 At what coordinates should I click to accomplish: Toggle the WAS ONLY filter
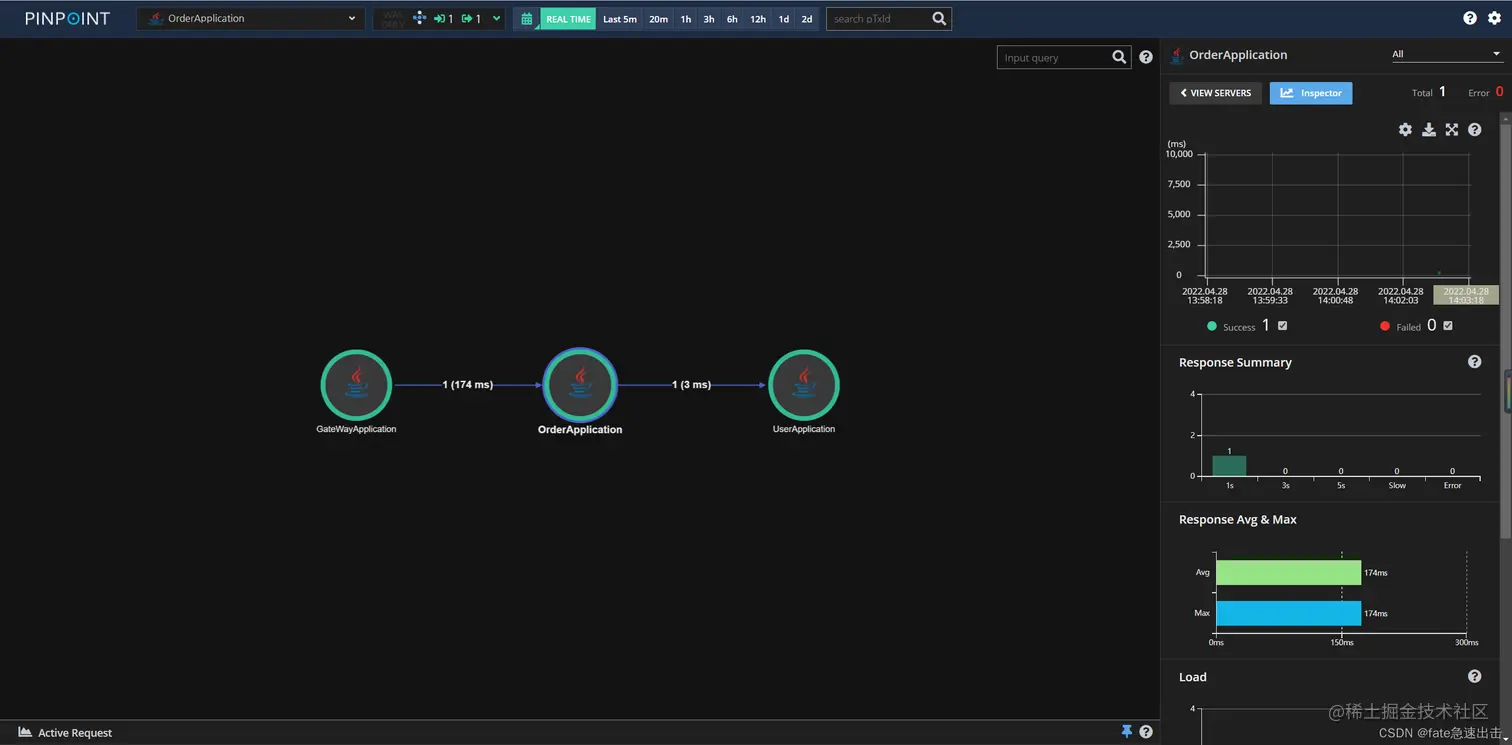coord(393,18)
